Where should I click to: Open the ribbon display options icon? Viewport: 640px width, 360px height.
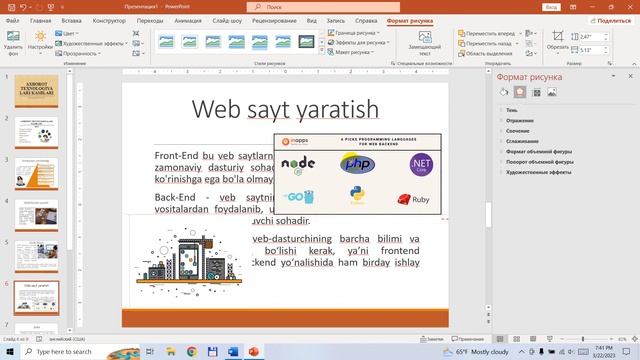pos(573,7)
